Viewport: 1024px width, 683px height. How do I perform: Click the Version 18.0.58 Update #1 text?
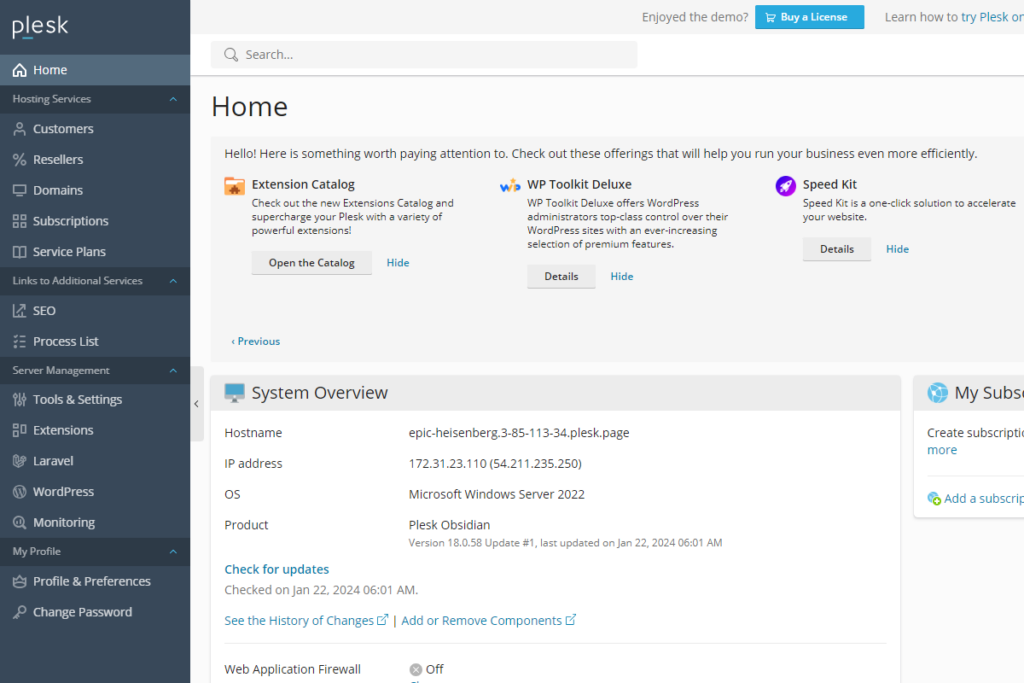pos(565,543)
